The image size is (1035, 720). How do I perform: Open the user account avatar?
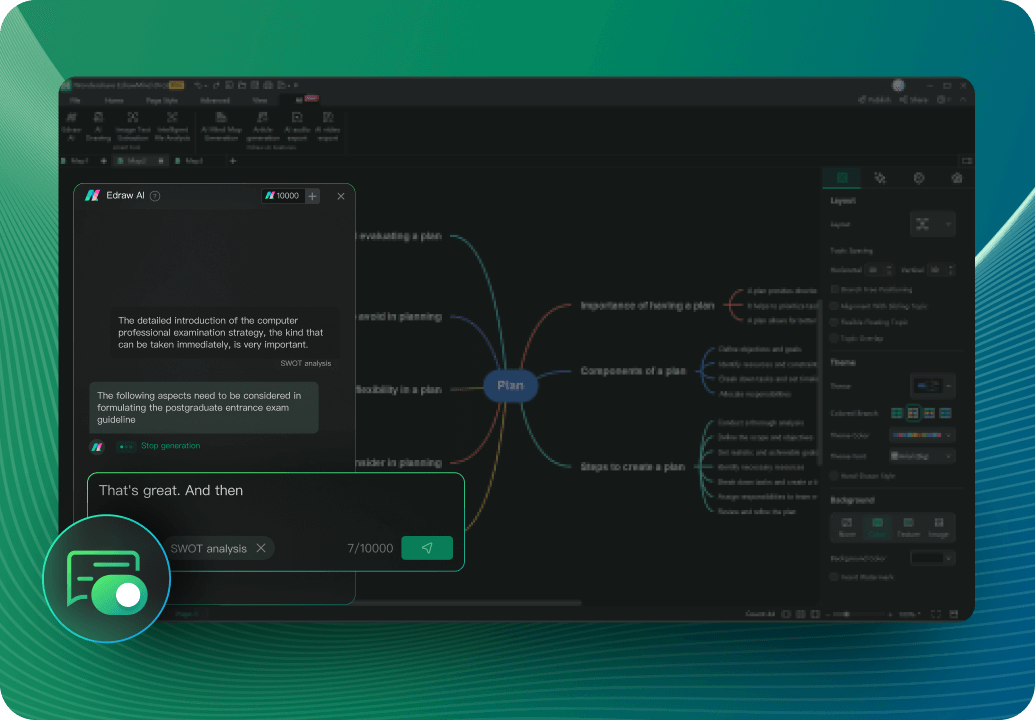[898, 85]
